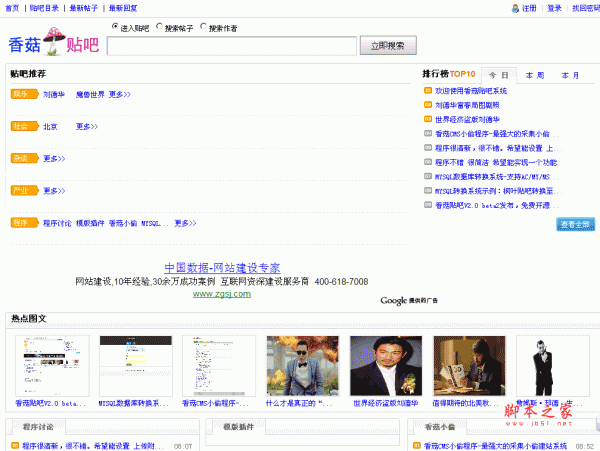Click the orange 程序 category tag

pos(24,223)
